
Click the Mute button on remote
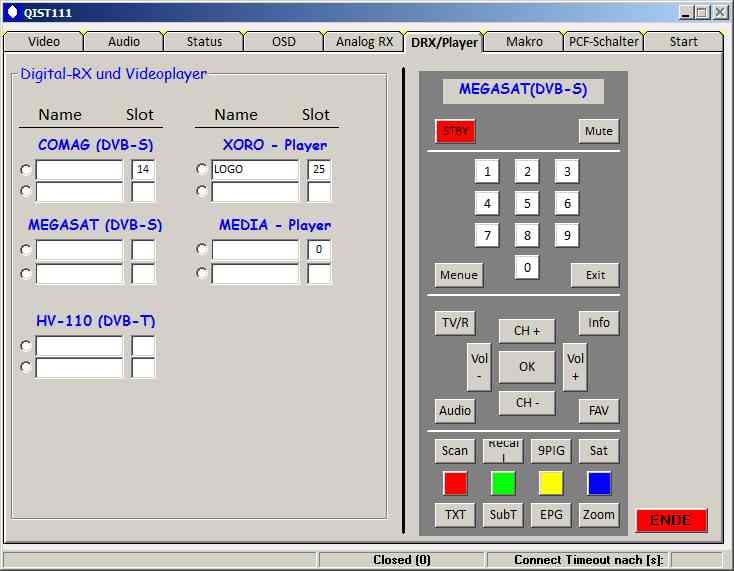pos(598,131)
